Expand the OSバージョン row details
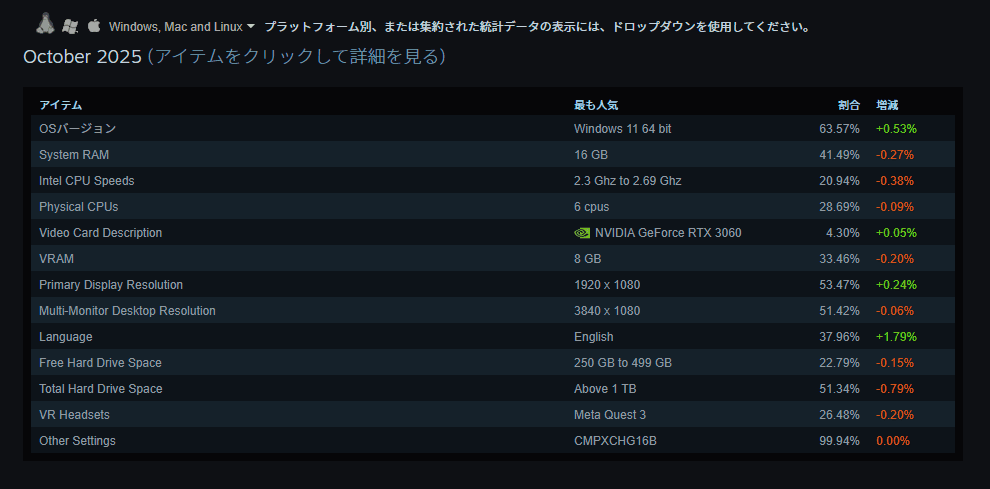990x489 pixels. pos(78,129)
